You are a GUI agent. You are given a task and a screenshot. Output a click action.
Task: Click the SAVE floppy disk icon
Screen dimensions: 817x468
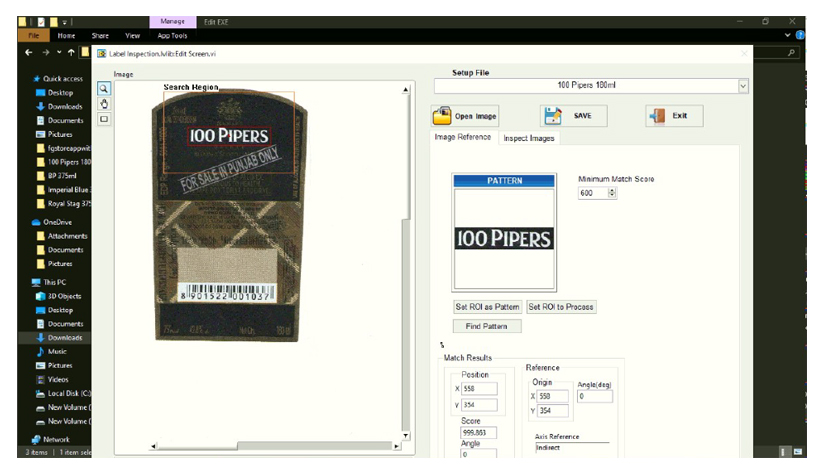pos(554,116)
